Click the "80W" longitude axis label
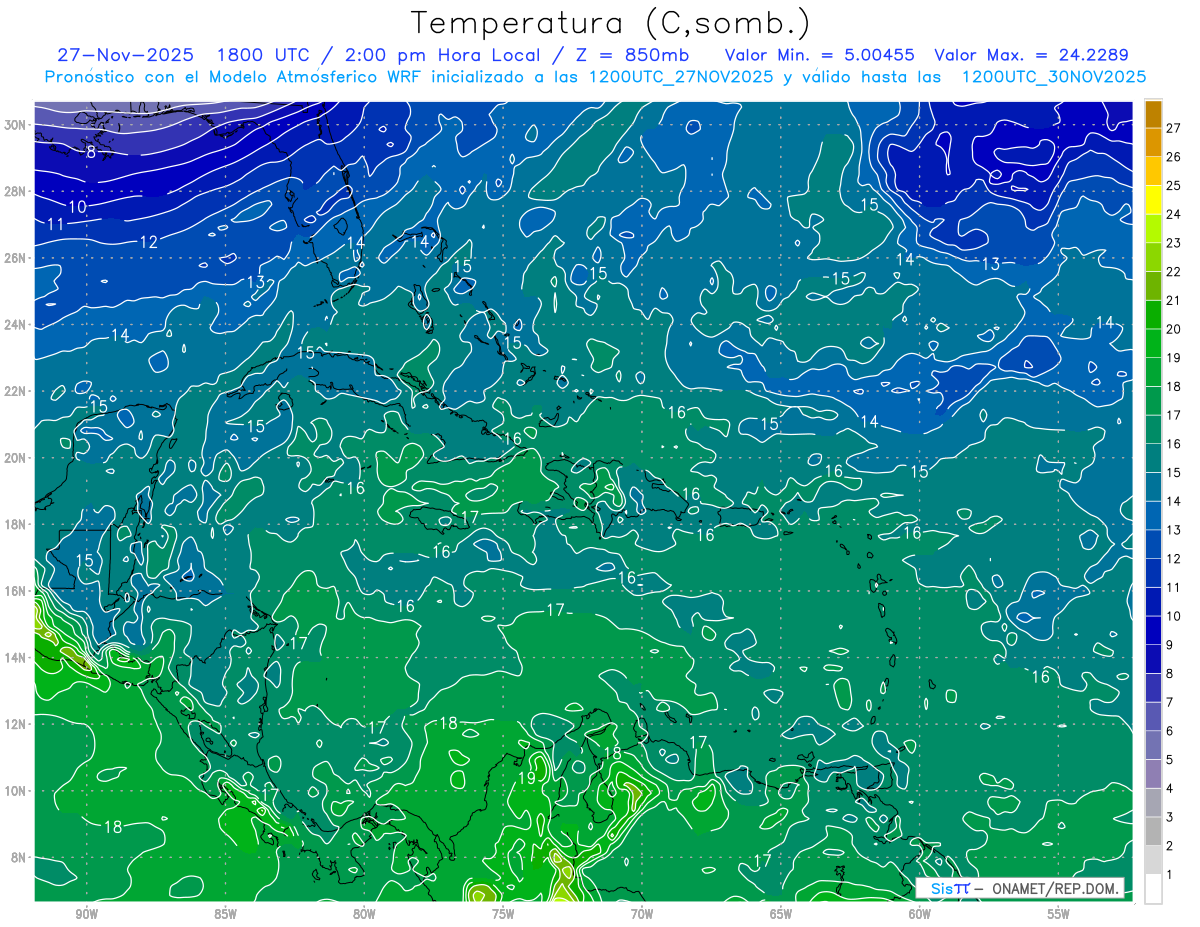Image resolution: width=1200 pixels, height=927 pixels. coord(364,915)
